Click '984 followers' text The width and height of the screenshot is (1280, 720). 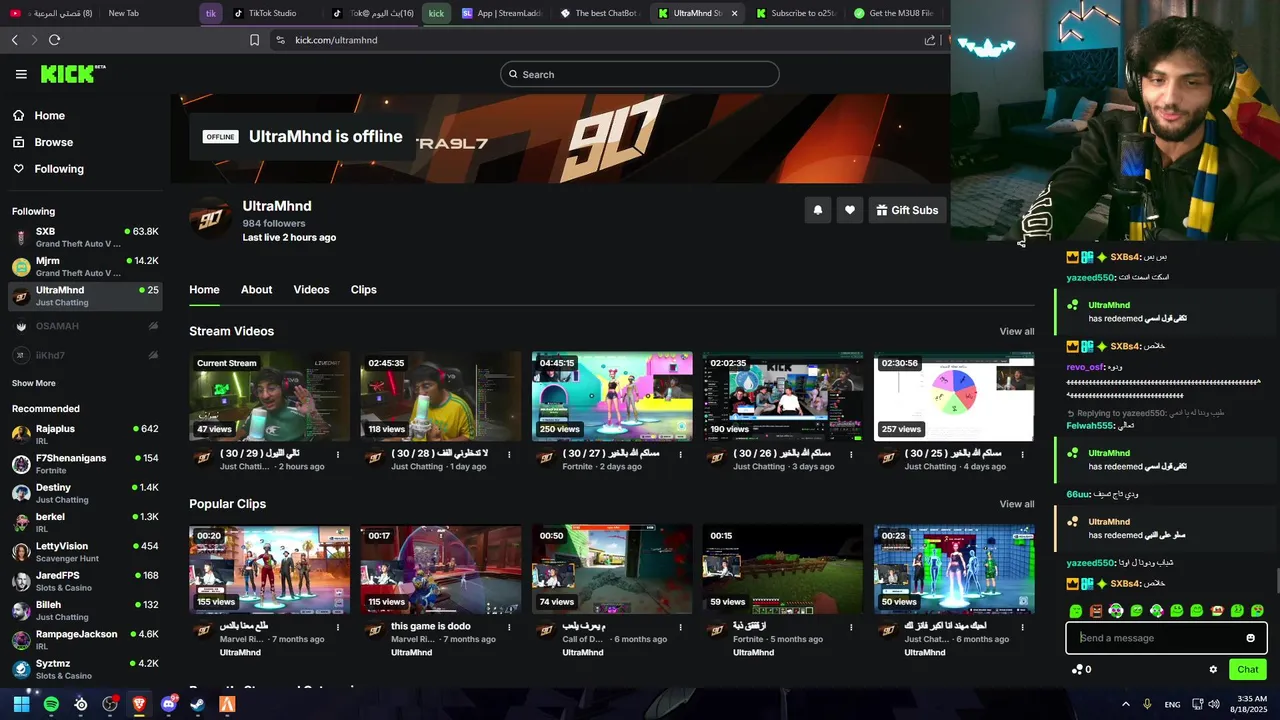pyautogui.click(x=274, y=223)
